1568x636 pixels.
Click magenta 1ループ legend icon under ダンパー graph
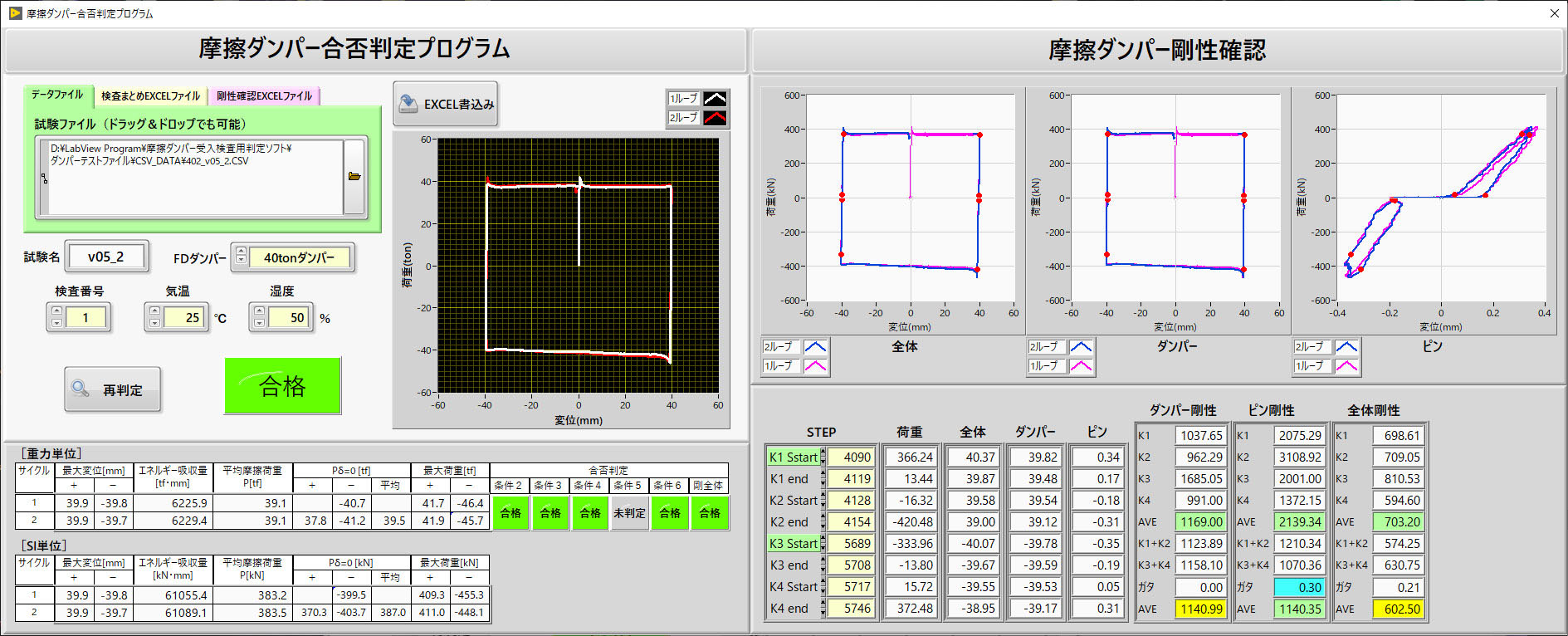[1081, 366]
